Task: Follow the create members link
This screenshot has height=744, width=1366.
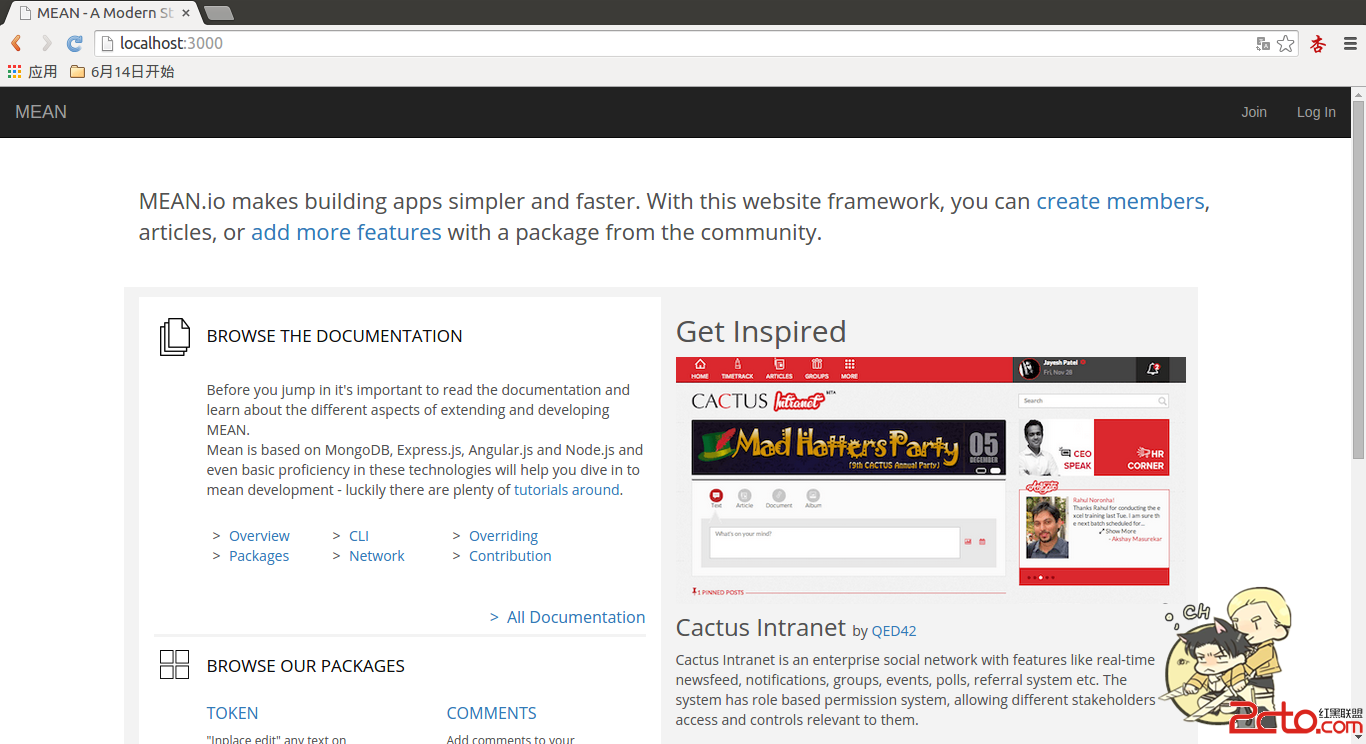Action: (x=1120, y=201)
